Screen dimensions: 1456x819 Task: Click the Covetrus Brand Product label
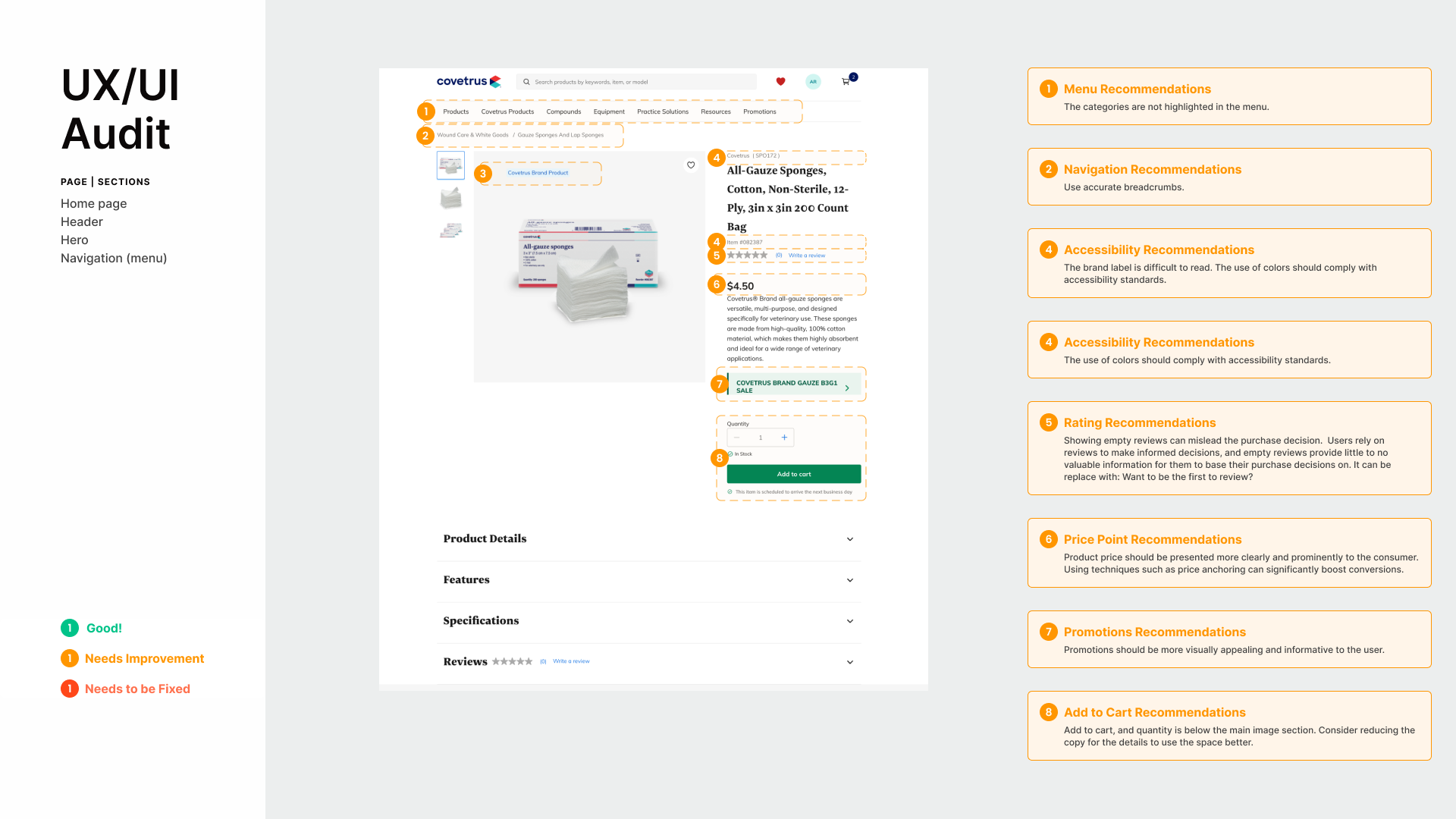point(538,173)
